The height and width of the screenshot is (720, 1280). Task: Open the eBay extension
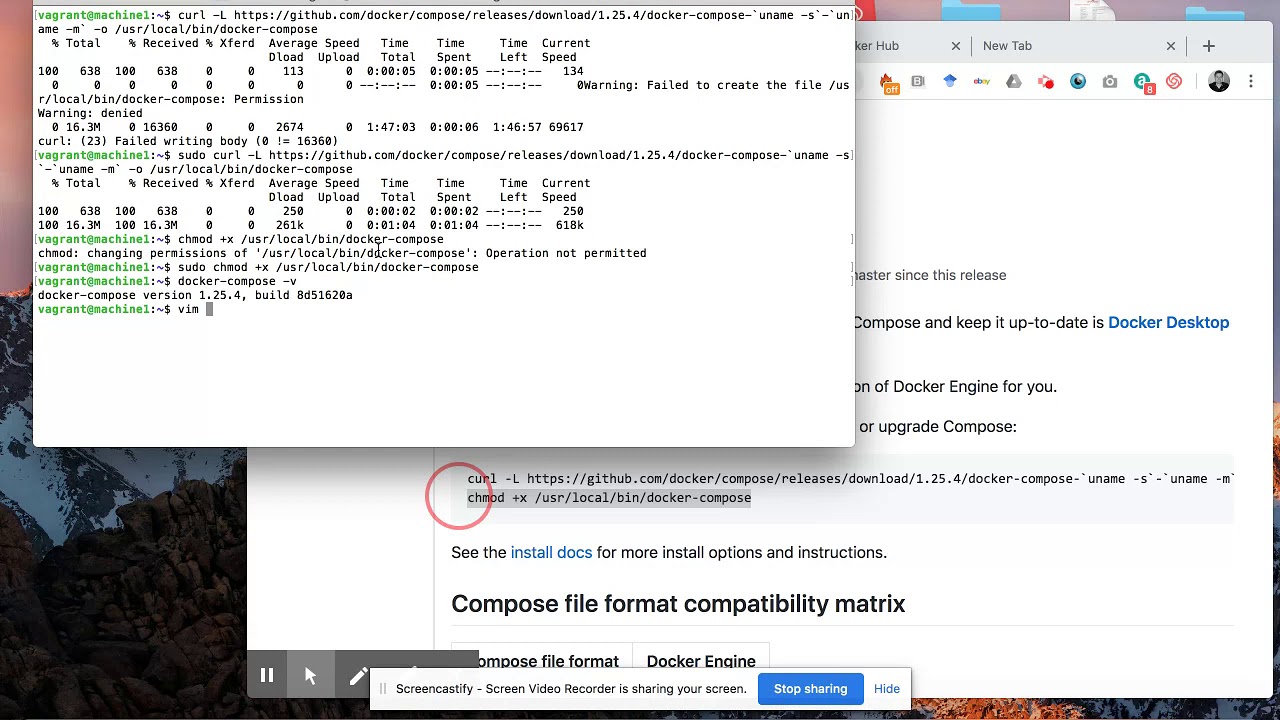tap(982, 82)
